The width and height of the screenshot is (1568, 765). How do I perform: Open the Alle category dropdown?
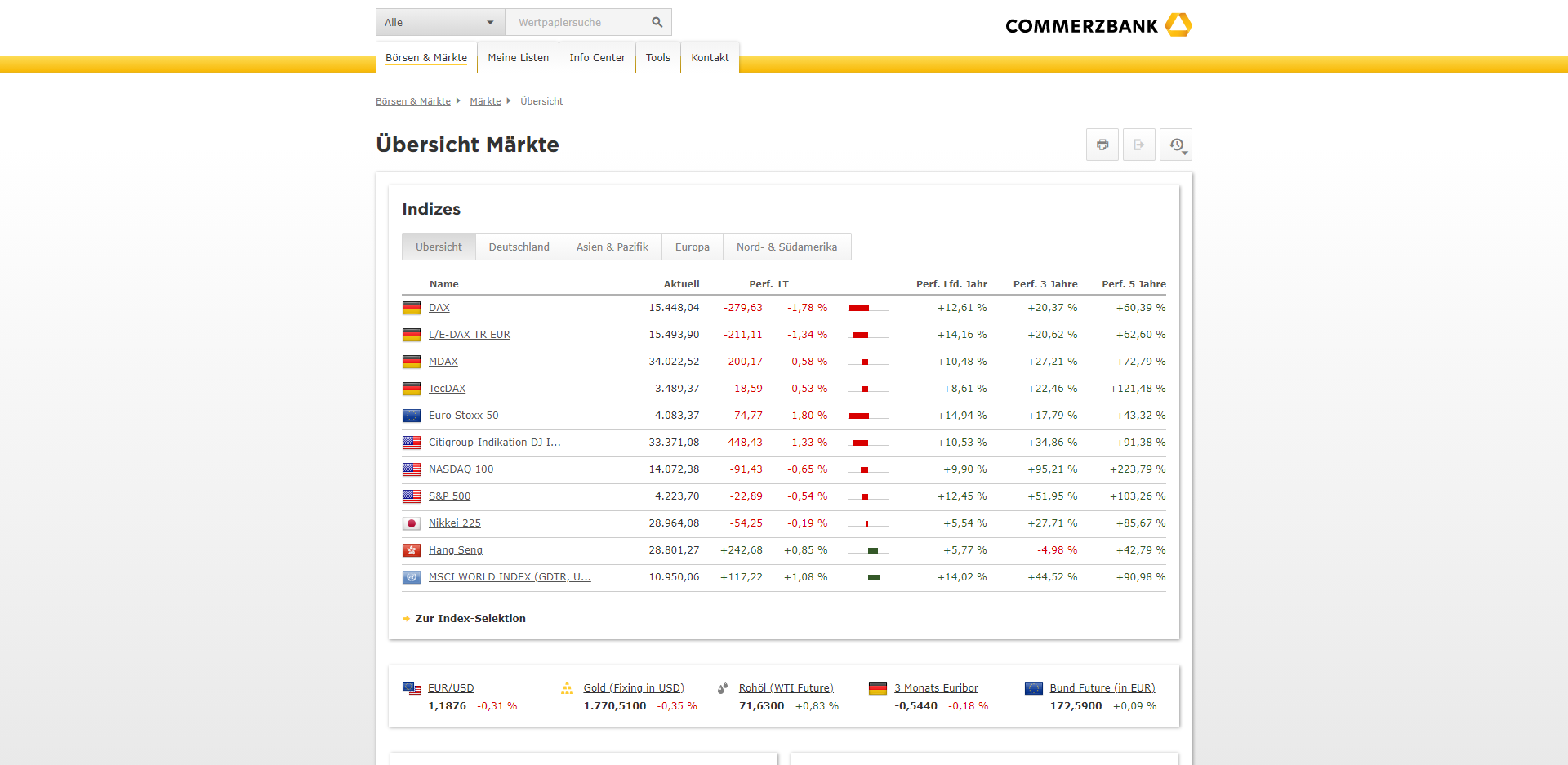click(x=439, y=22)
